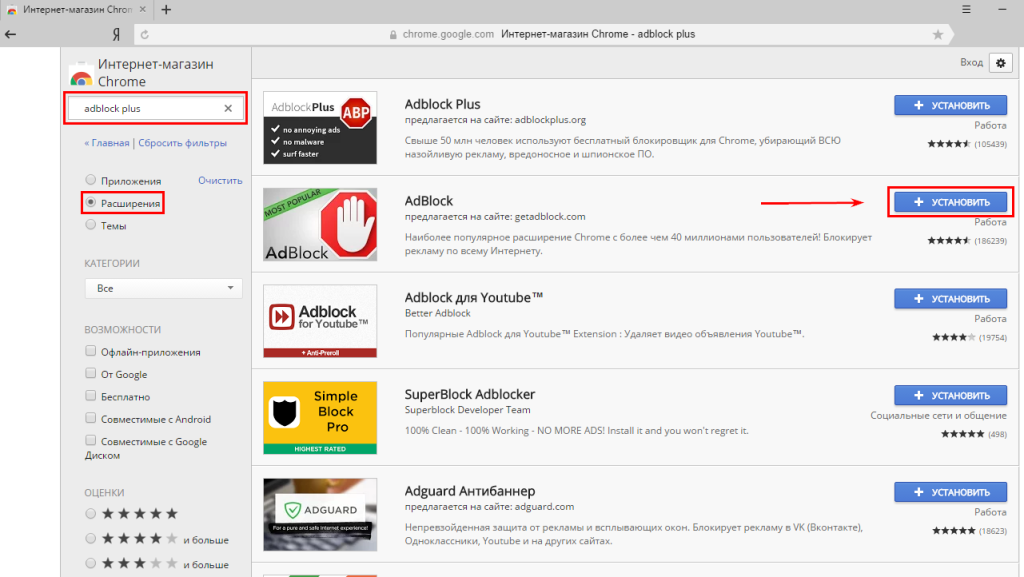
Task: Enable the От Google checkbox
Action: click(91, 373)
